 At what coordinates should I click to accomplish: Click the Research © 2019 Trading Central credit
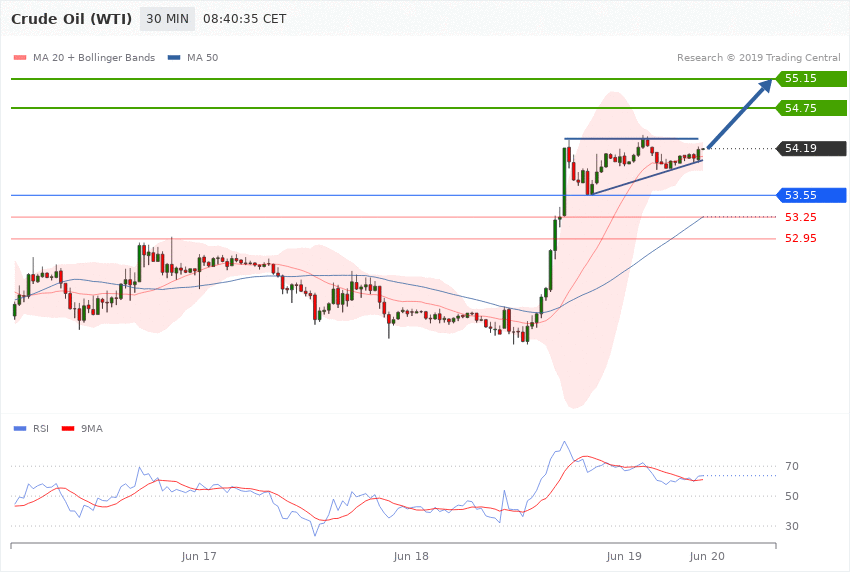pos(758,58)
